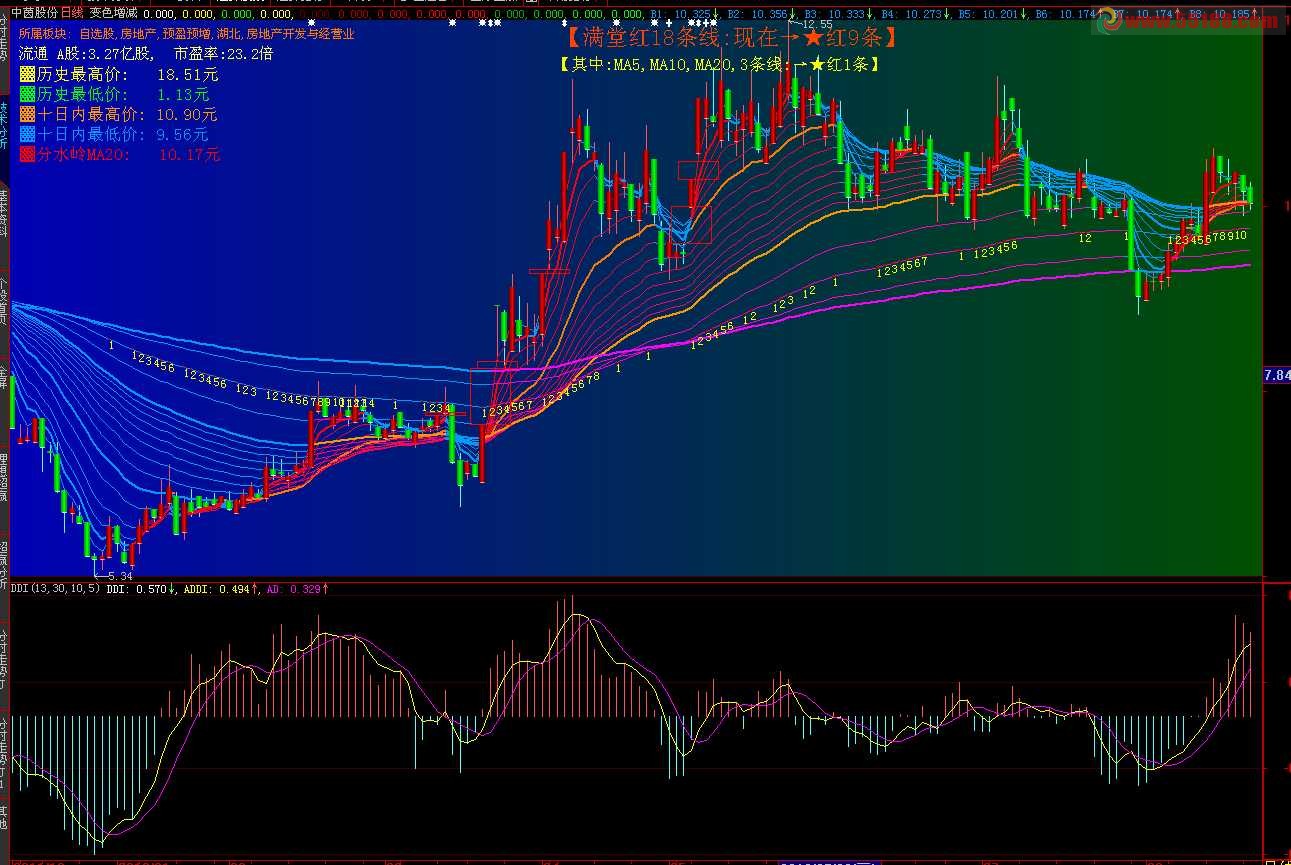
Task: Click the 市盈率:23.2倍 value
Action: (223, 53)
